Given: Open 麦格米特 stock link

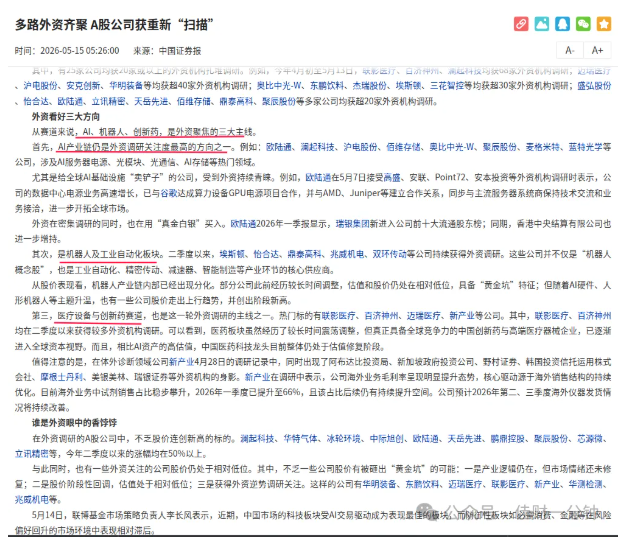Looking at the screenshot, I should point(542,147).
